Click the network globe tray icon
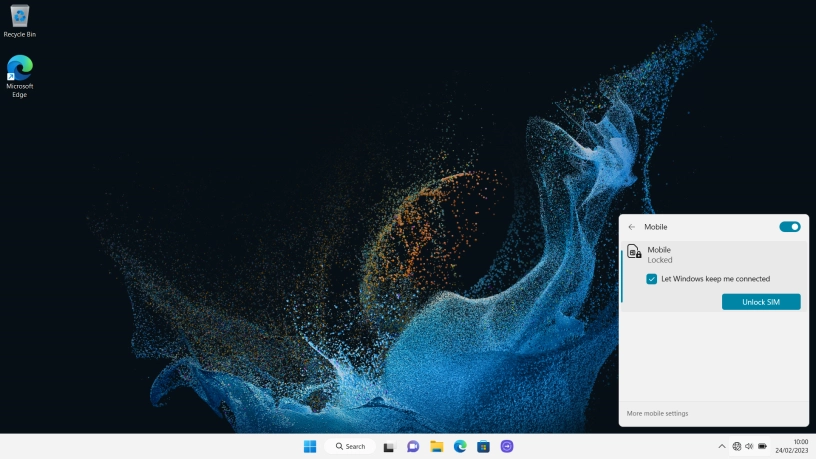The width and height of the screenshot is (816, 459). 737,446
